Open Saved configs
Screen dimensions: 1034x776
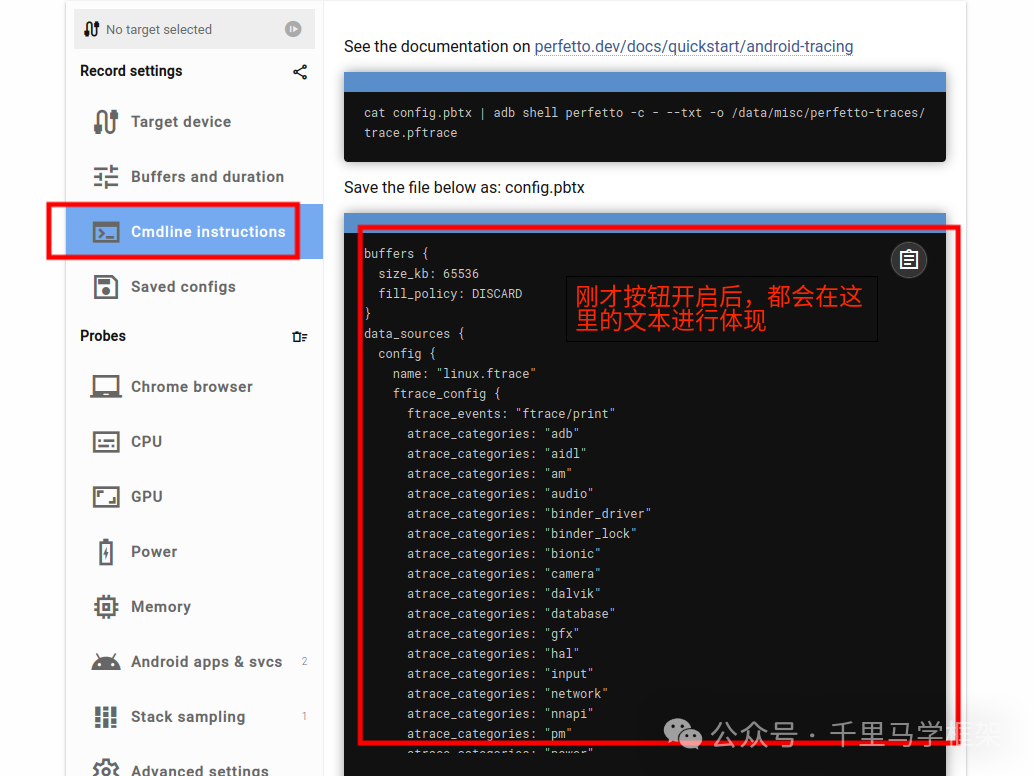tap(195, 287)
